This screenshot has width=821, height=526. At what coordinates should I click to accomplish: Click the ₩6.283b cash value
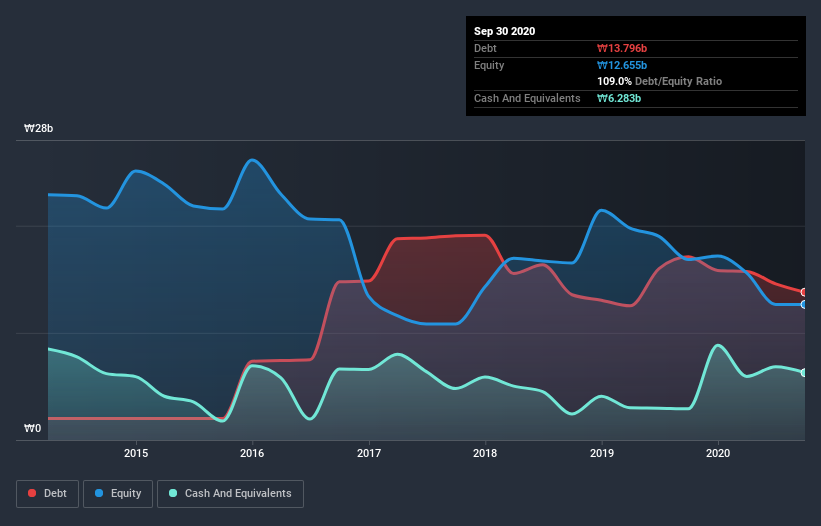point(619,98)
